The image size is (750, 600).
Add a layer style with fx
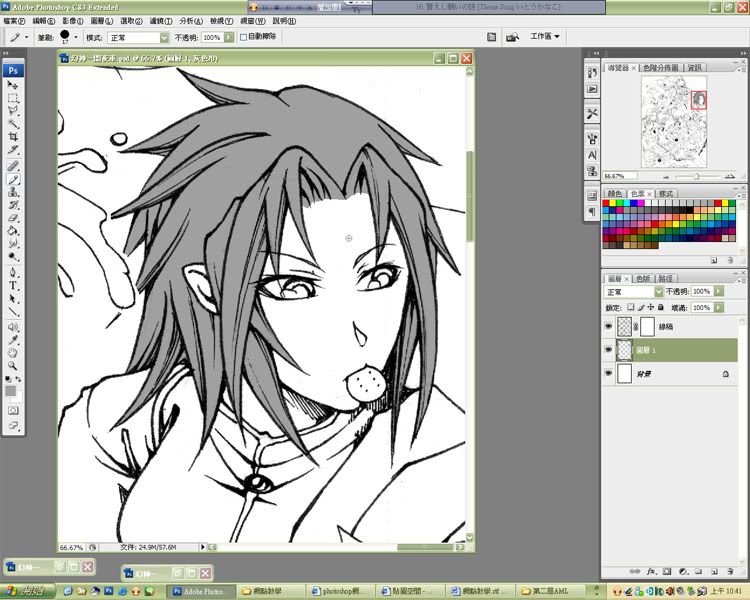[x=651, y=571]
